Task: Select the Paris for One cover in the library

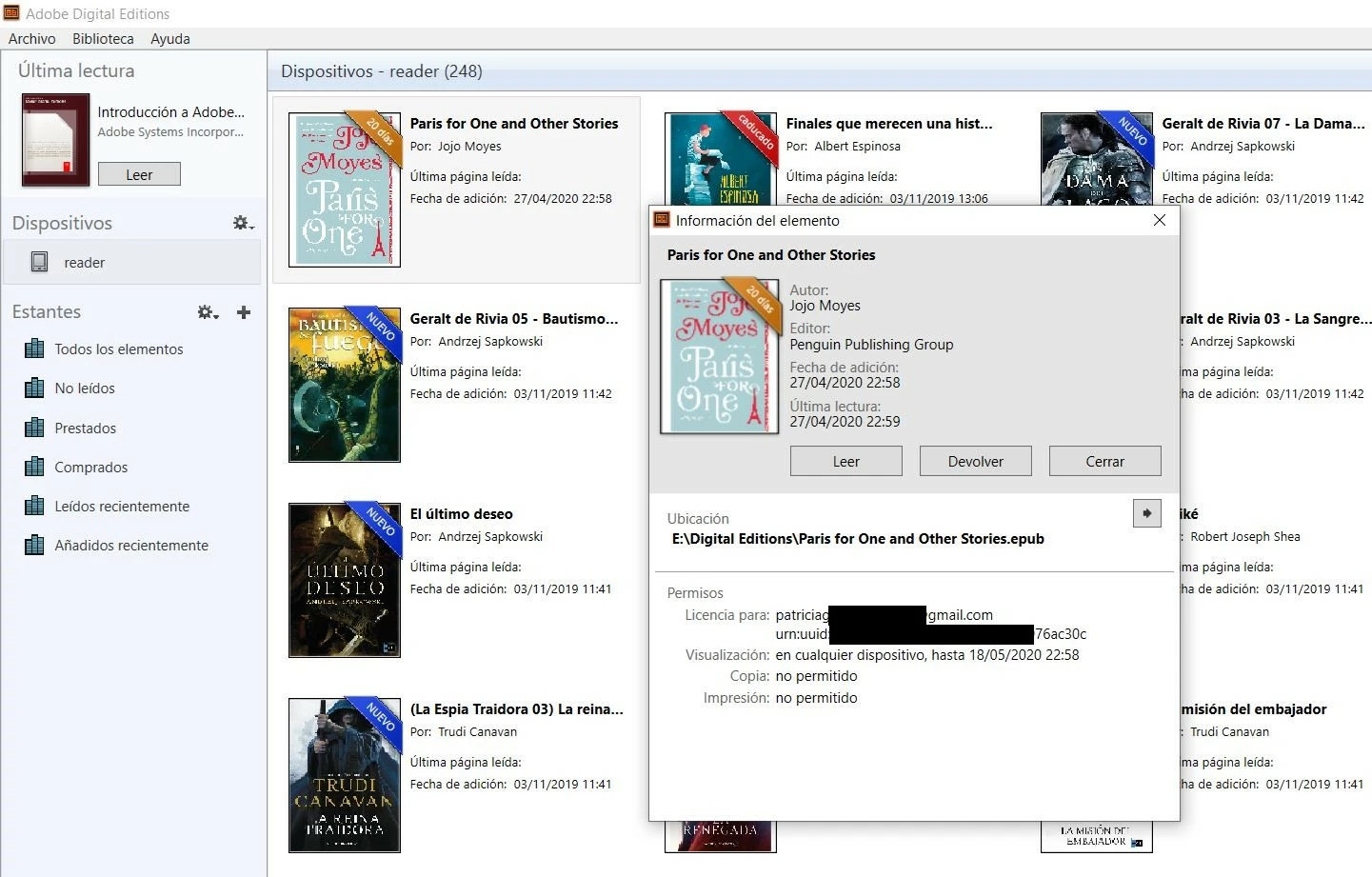Action: (345, 190)
